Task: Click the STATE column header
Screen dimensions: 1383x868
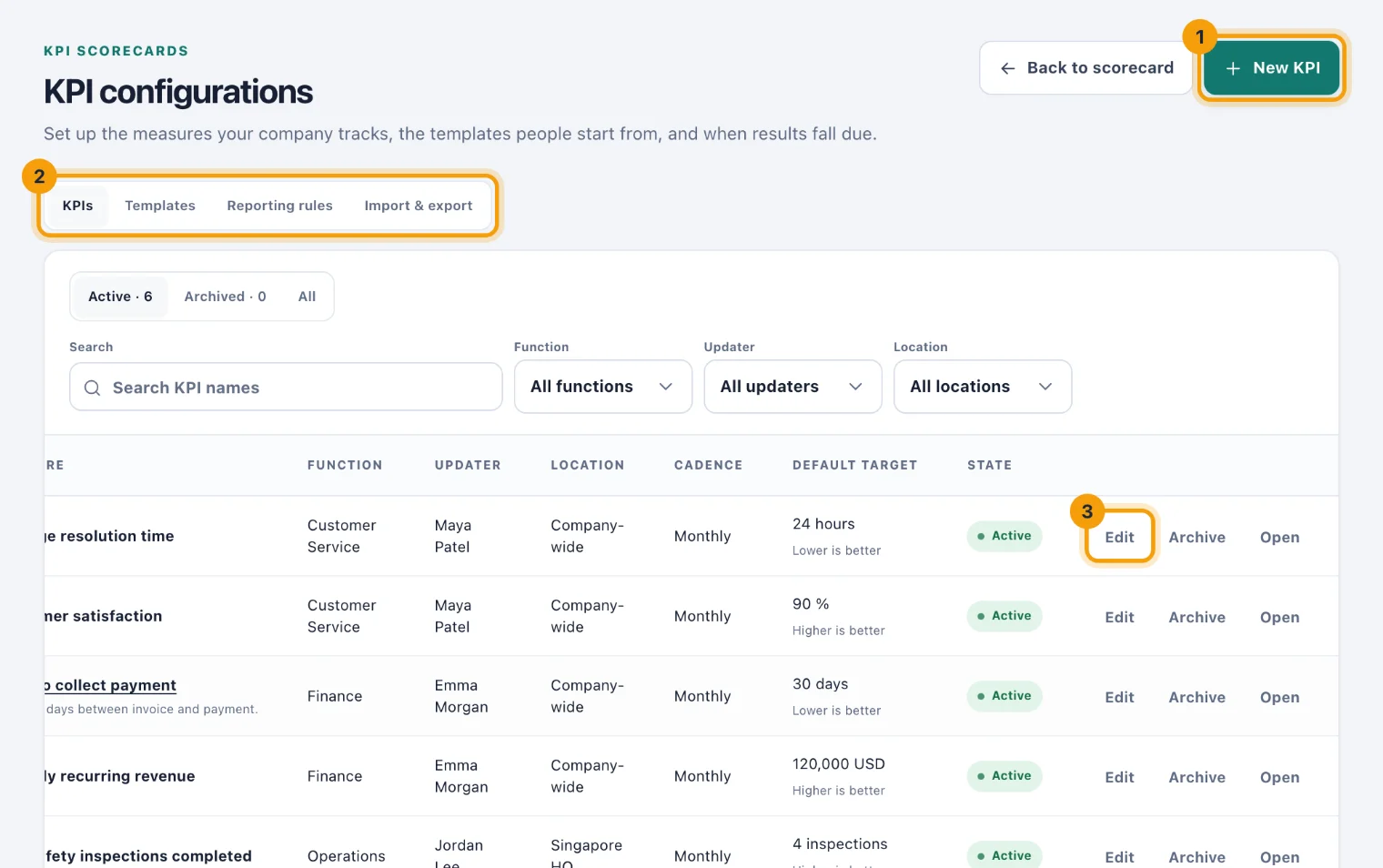Action: [989, 465]
